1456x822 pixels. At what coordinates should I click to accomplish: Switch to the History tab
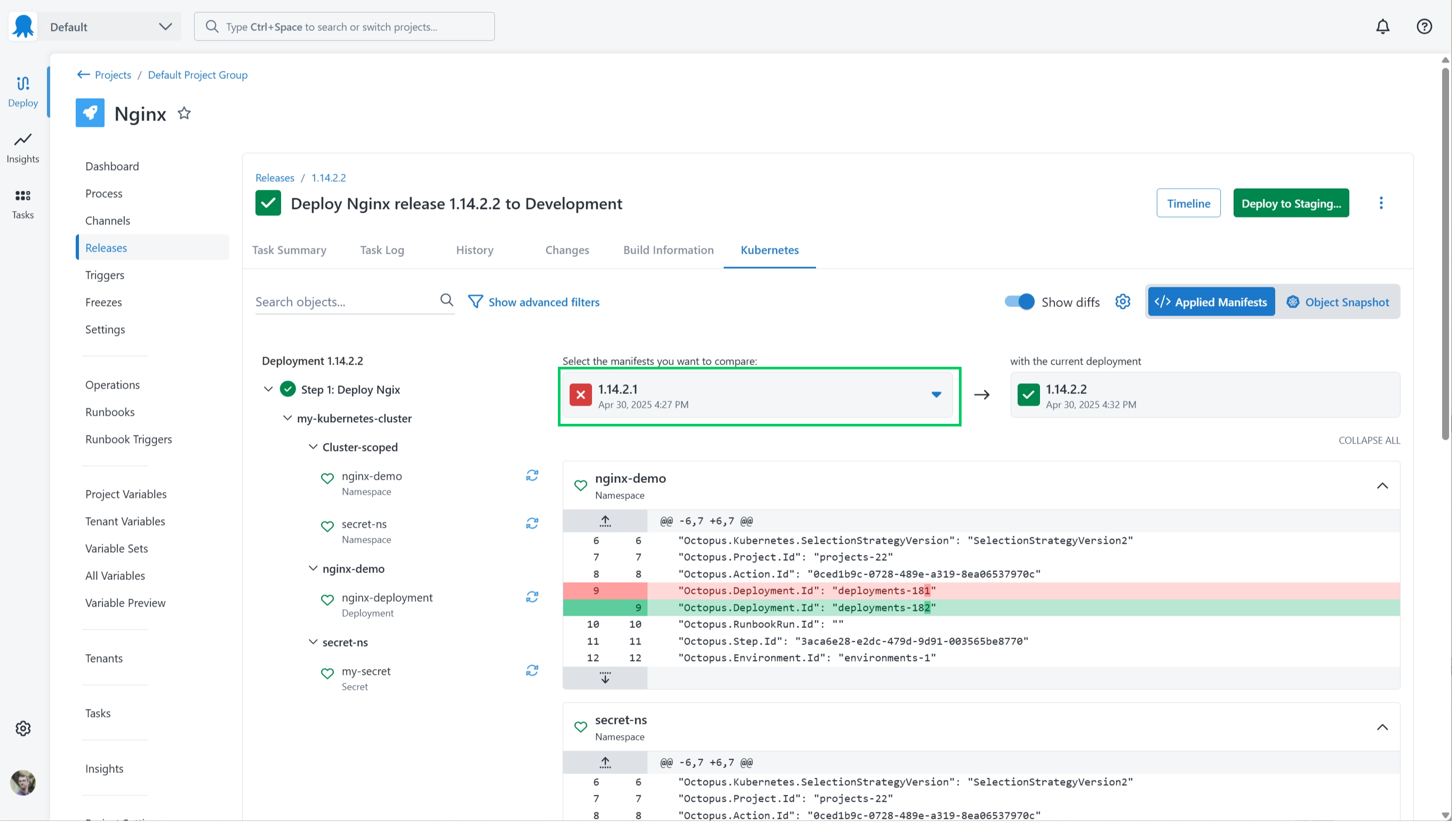[475, 249]
